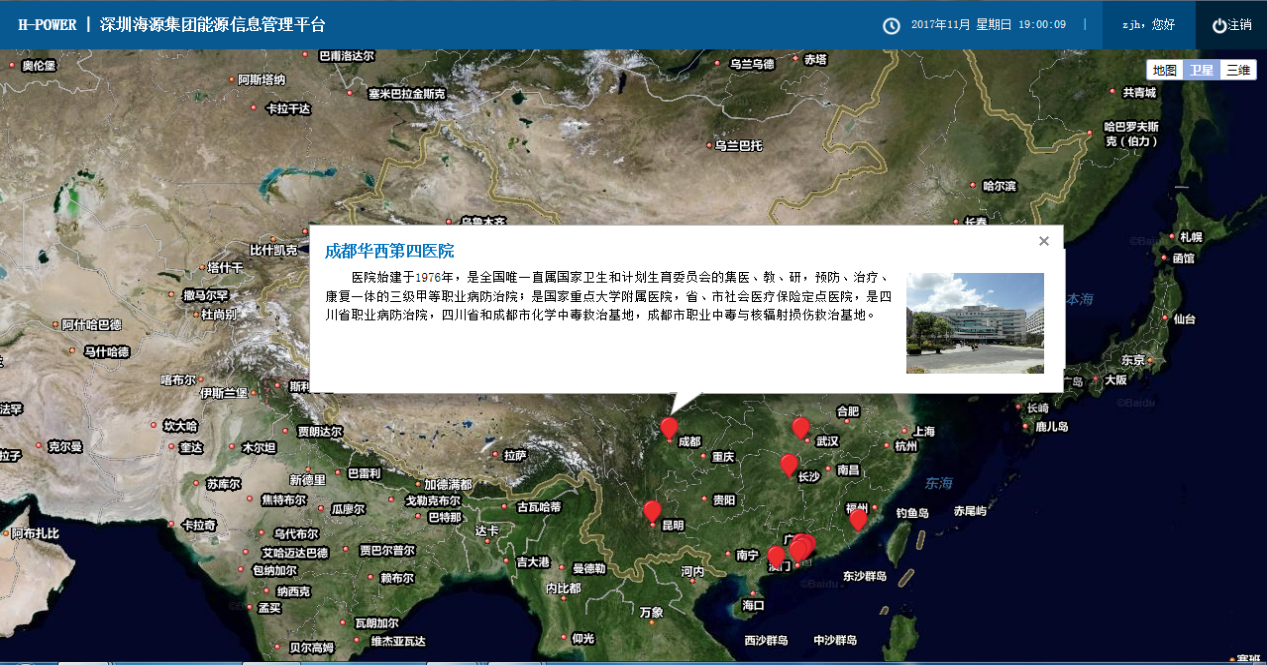Select the 卫星 satellite view tab

pos(1201,70)
